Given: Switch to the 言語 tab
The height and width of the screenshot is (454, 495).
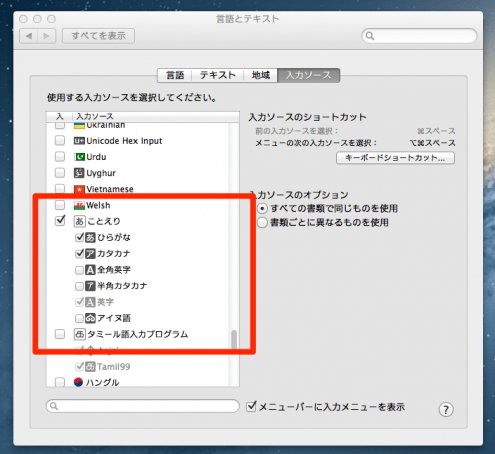Looking at the screenshot, I should (175, 75).
